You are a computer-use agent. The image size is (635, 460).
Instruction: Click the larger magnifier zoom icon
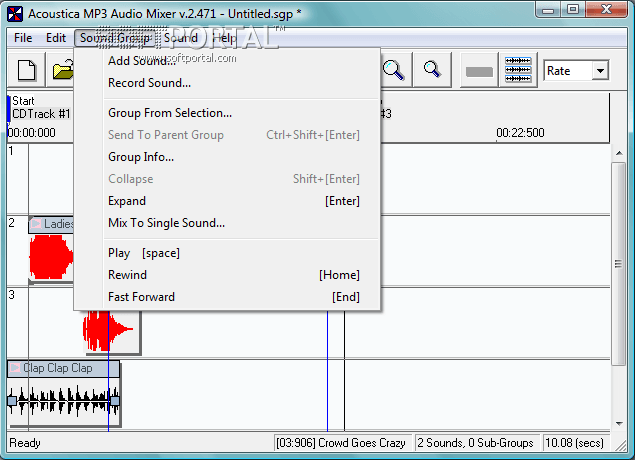393,70
